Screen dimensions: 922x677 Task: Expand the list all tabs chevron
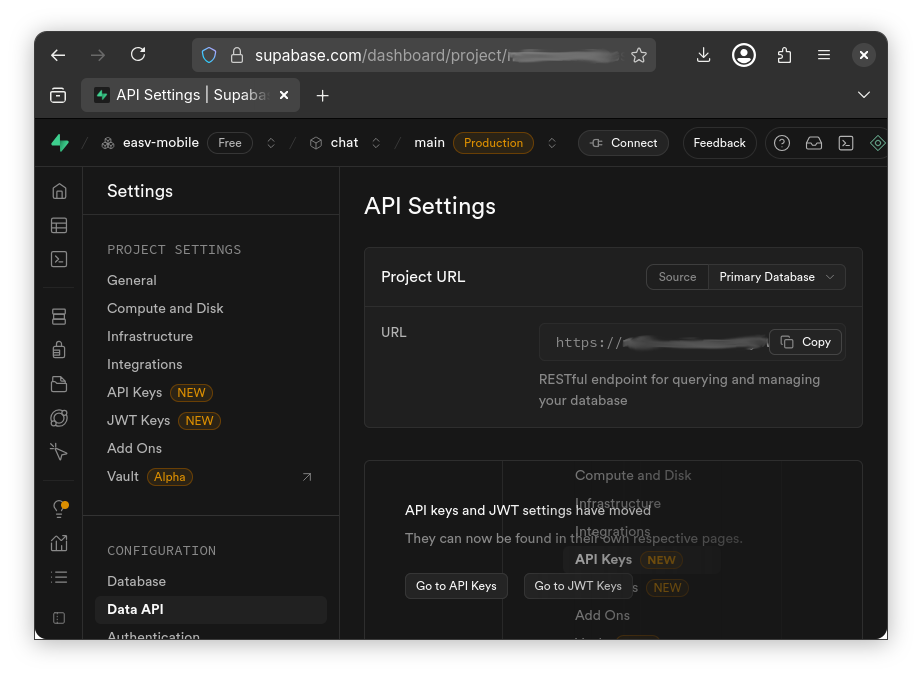[863, 95]
